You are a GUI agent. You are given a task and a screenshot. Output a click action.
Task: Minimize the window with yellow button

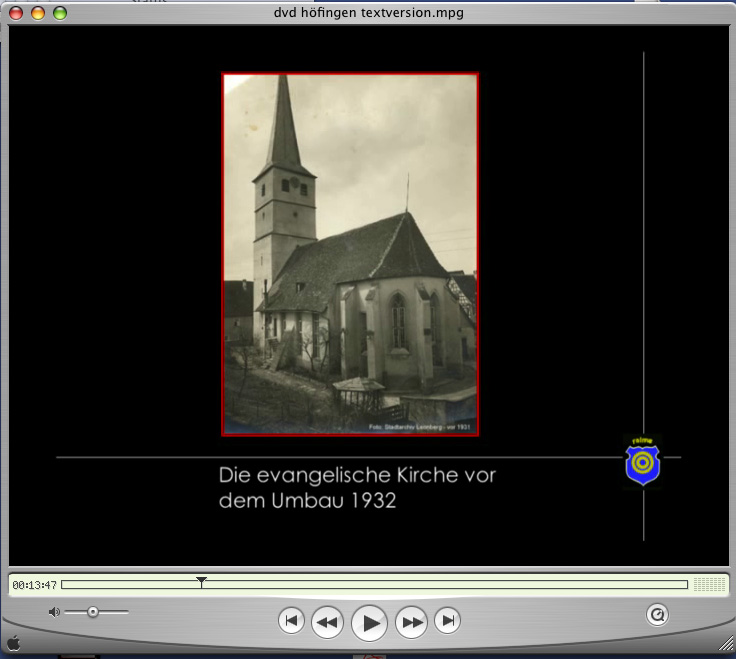37,13
